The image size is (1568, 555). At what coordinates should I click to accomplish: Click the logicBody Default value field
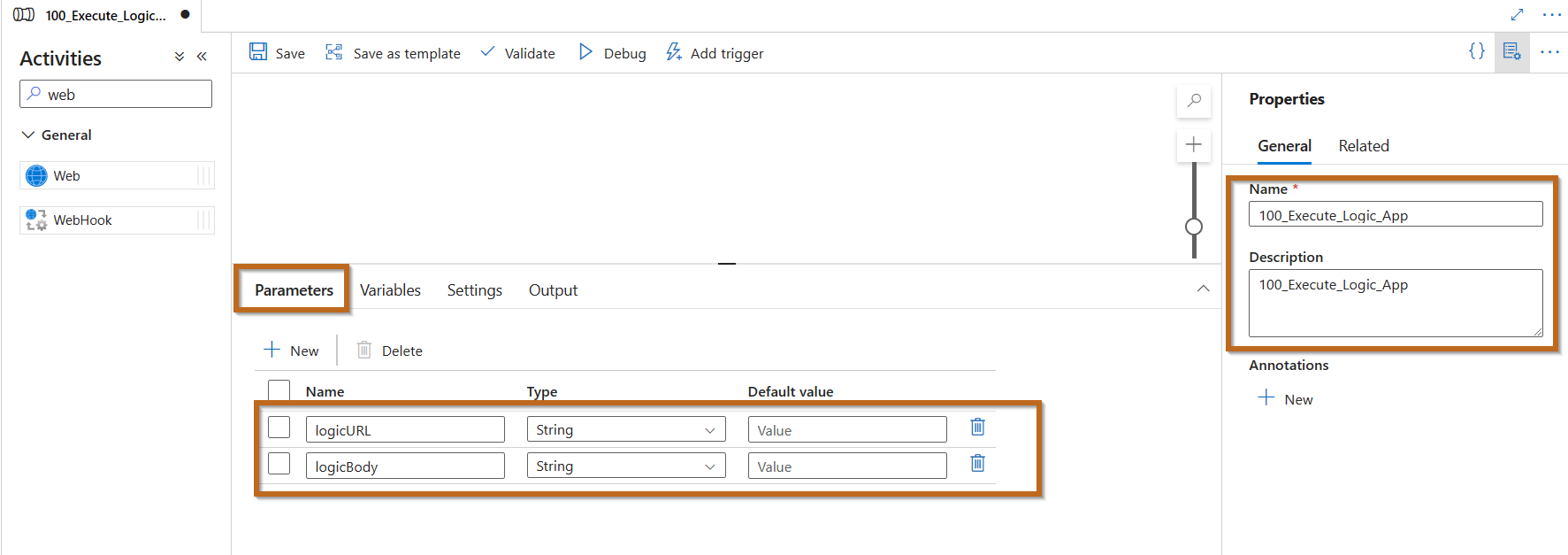click(x=847, y=466)
